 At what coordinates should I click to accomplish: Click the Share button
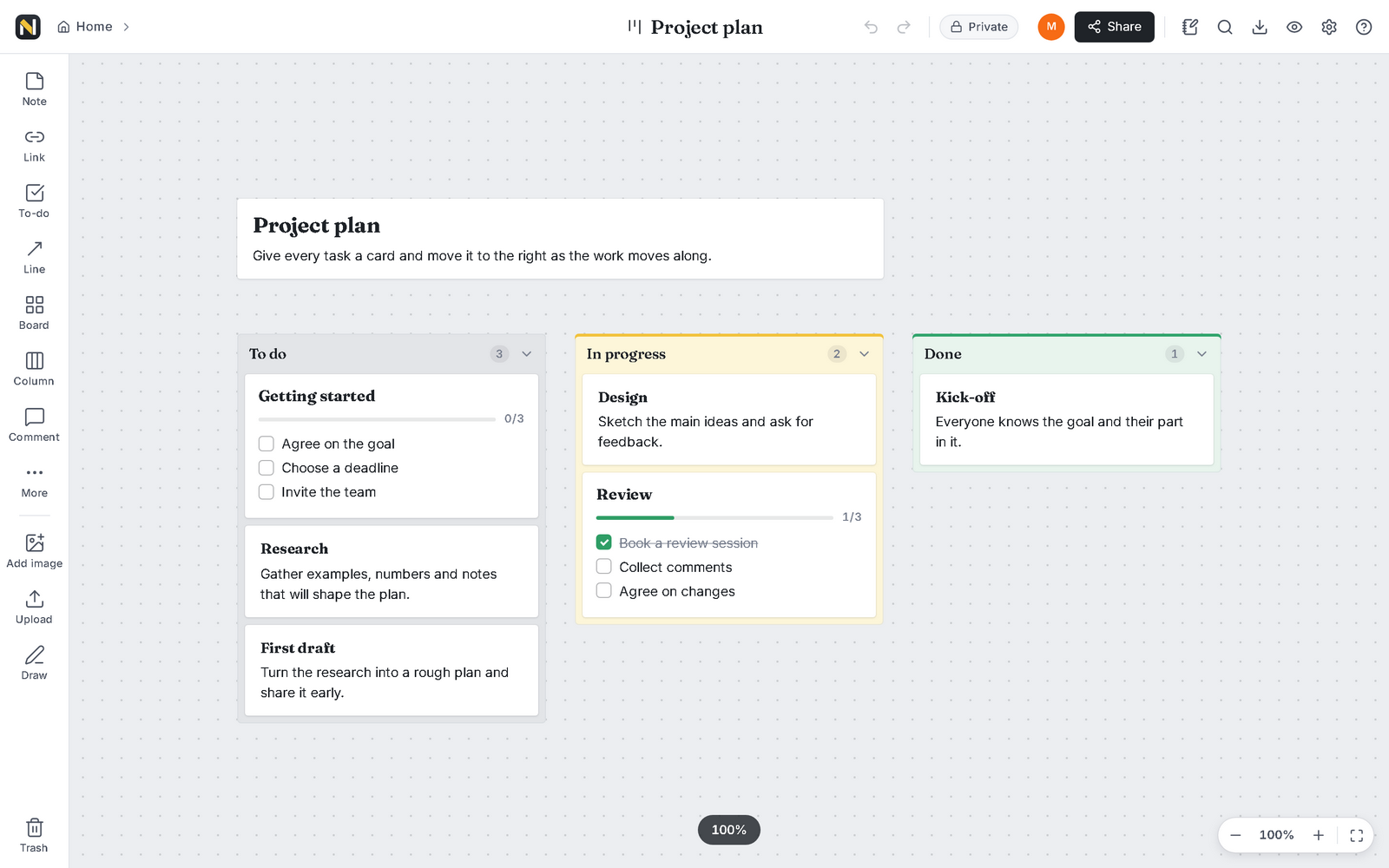[x=1115, y=27]
